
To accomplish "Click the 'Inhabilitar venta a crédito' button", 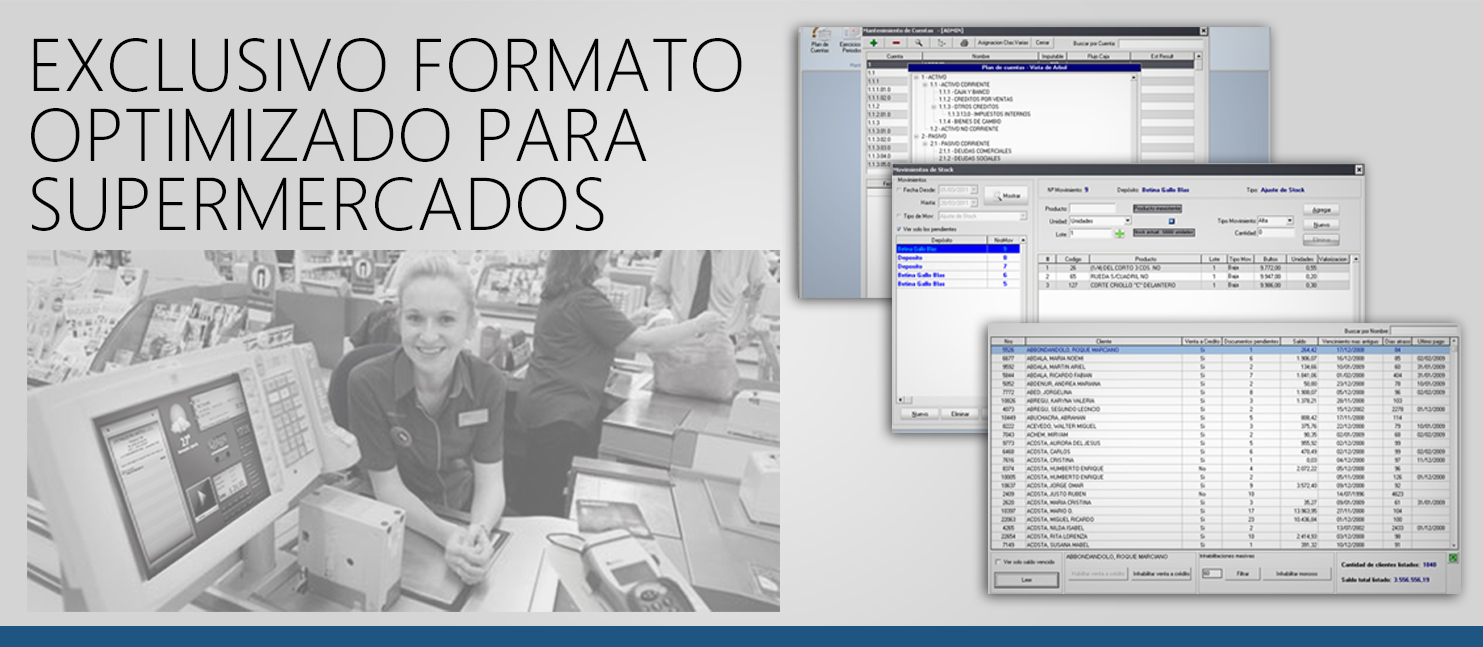I will pyautogui.click(x=1160, y=573).
